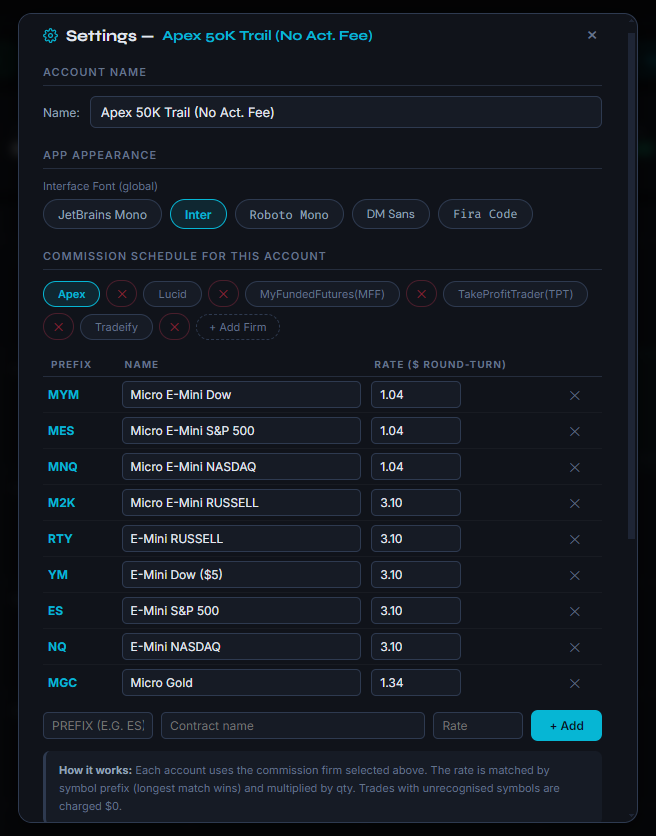Edit the Micro Gold name field
656x836 pixels.
(241, 682)
